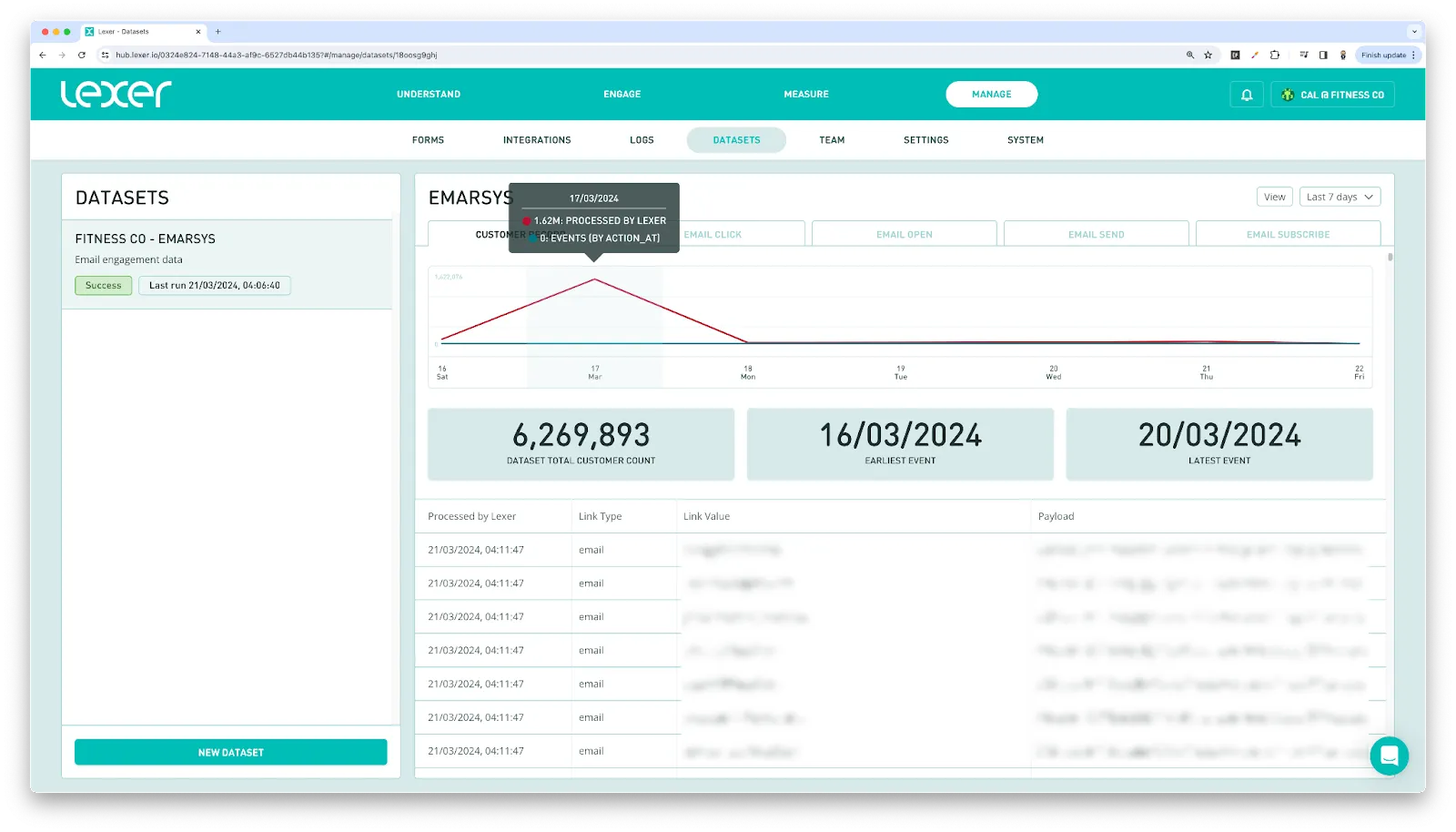Switch to the Email Open table tab

tap(905, 234)
